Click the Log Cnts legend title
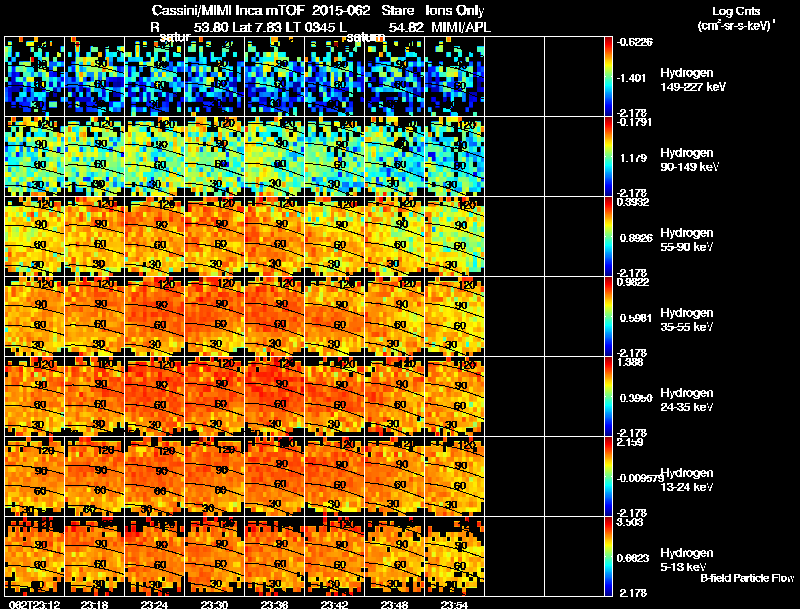Viewport: 800px width, 609px height. point(736,11)
